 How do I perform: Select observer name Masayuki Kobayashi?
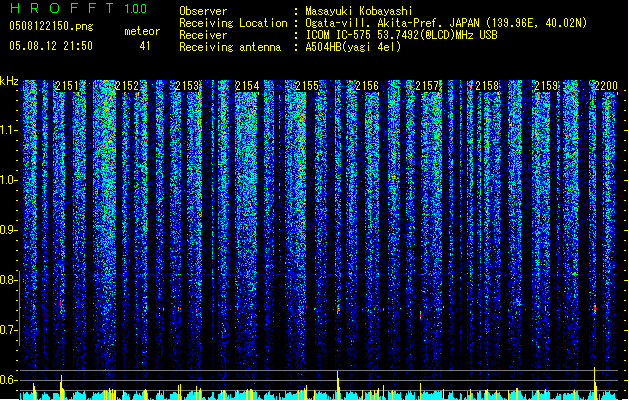[x=359, y=11]
